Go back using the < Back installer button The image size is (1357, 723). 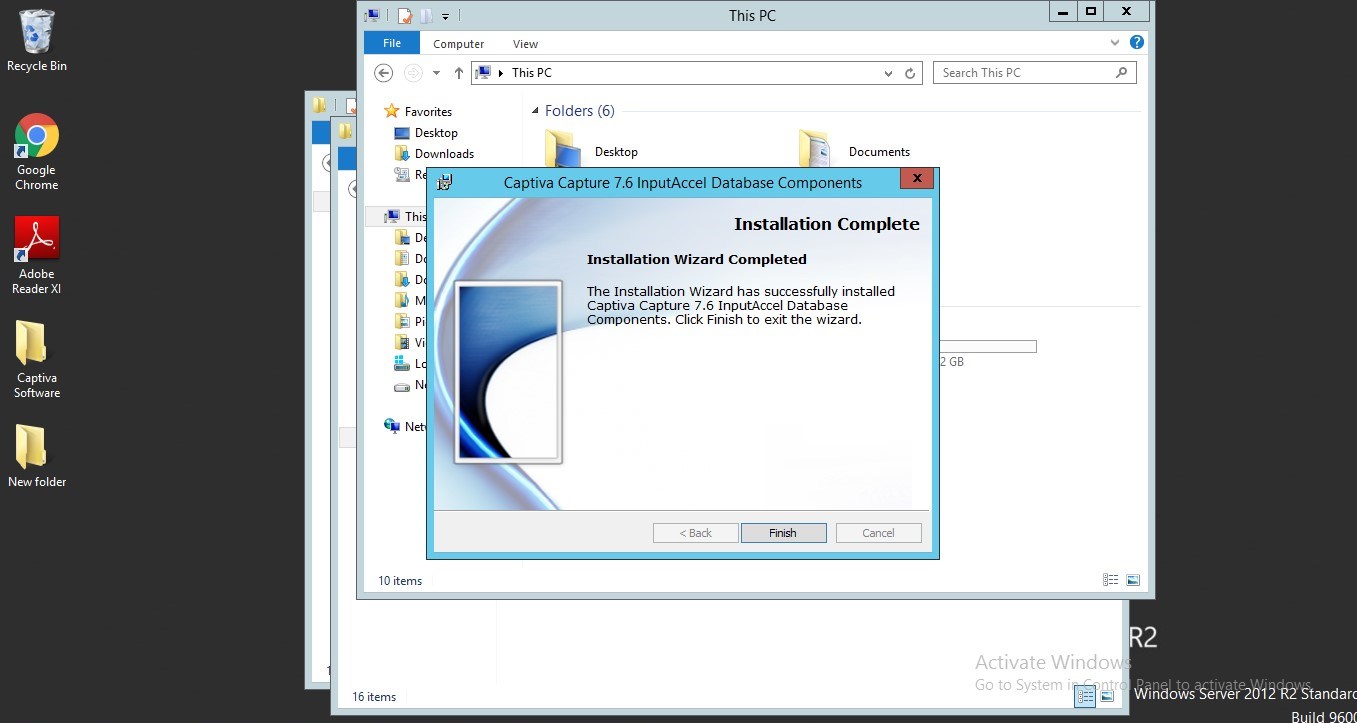coord(695,532)
